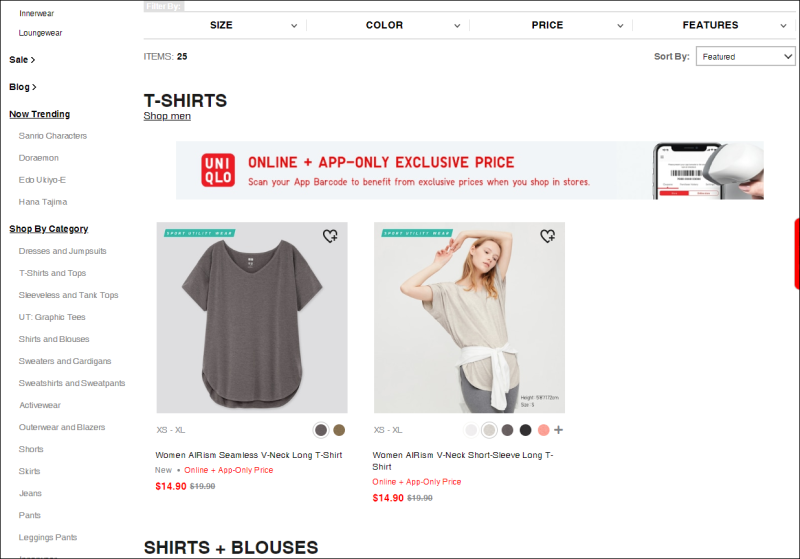This screenshot has width=800, height=559.
Task: Follow the Shop men link
Action: (x=167, y=116)
